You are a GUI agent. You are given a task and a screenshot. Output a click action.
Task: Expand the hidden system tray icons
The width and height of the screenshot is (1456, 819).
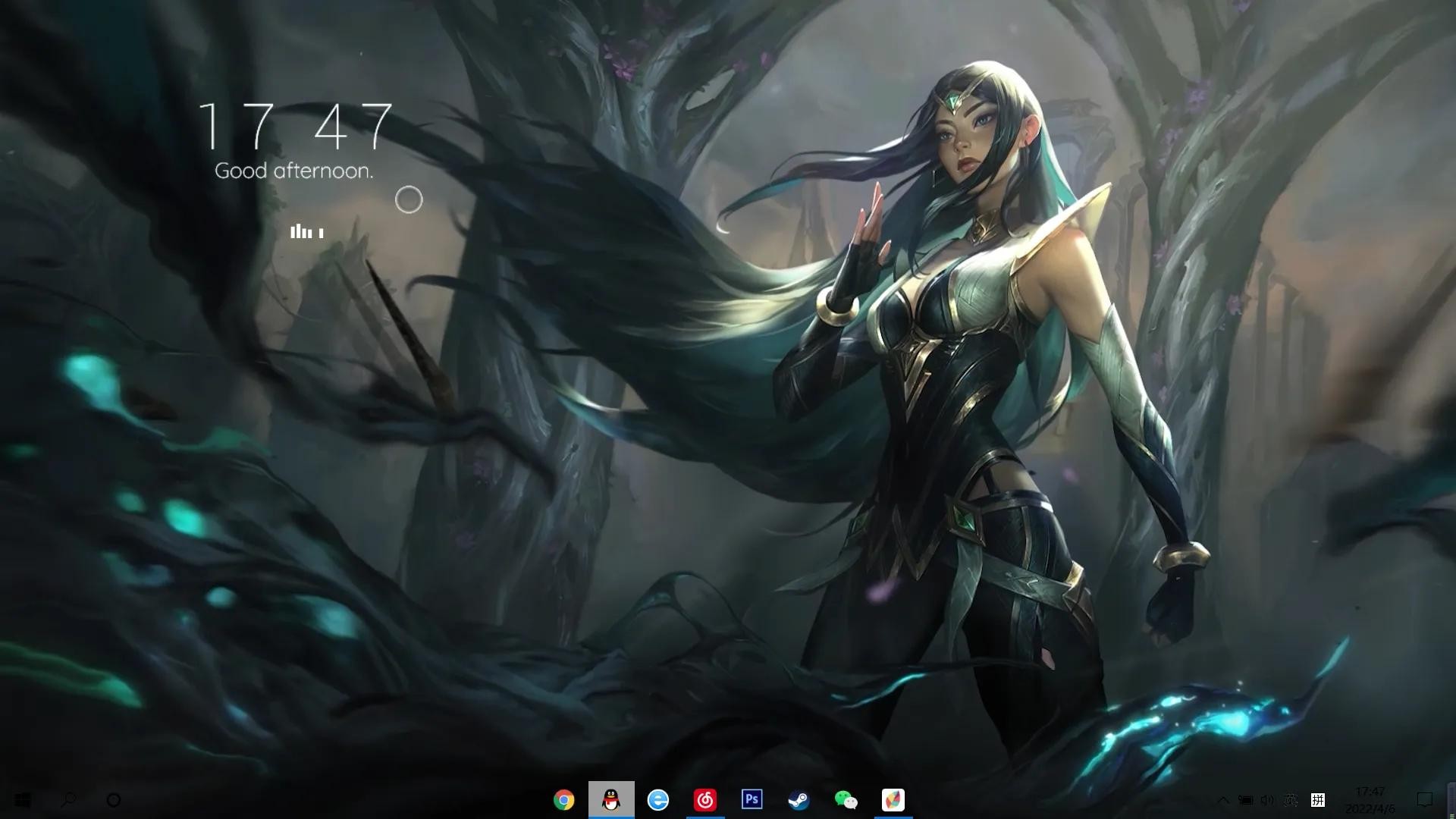[x=1222, y=800]
